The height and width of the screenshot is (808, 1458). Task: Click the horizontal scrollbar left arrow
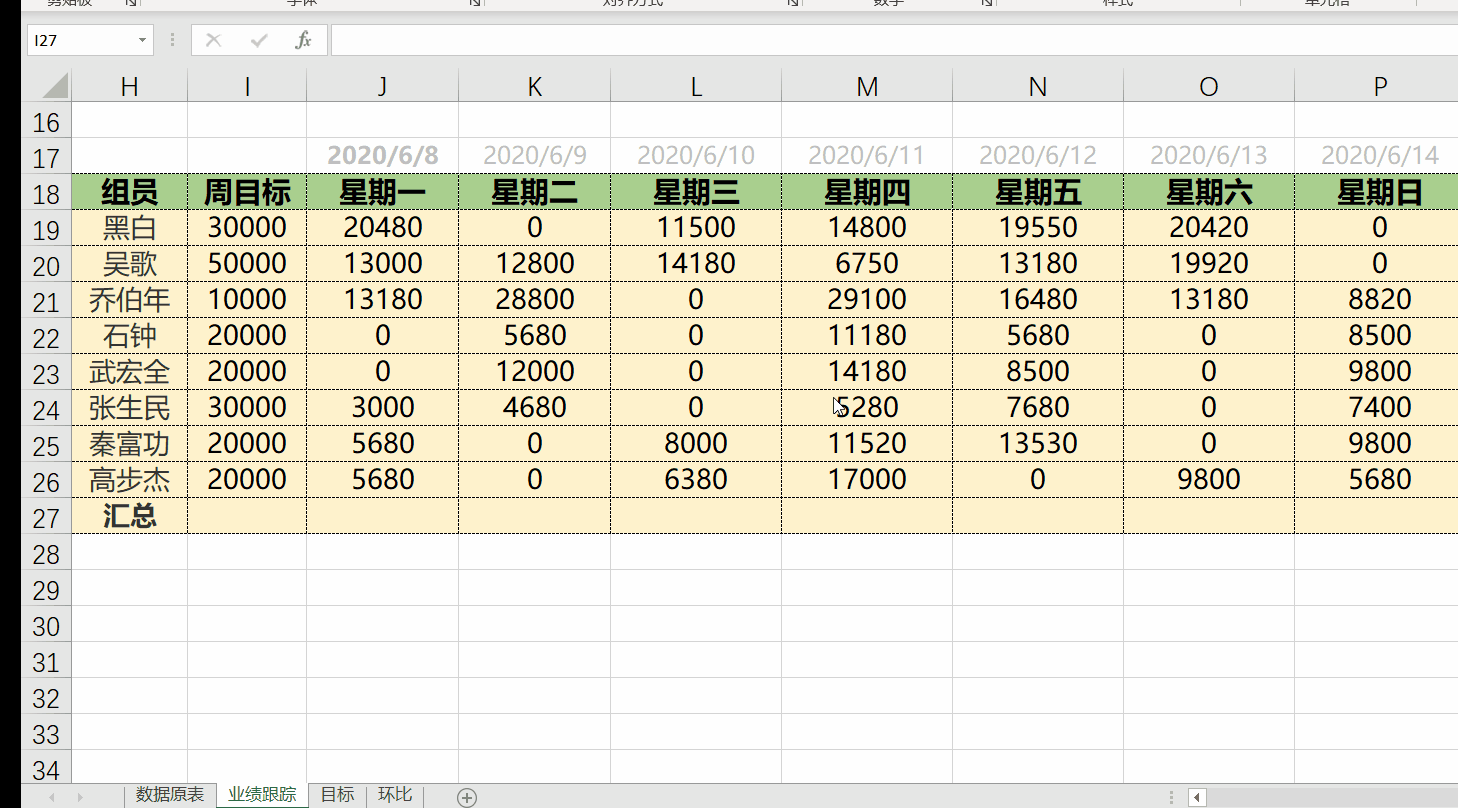[x=1197, y=797]
